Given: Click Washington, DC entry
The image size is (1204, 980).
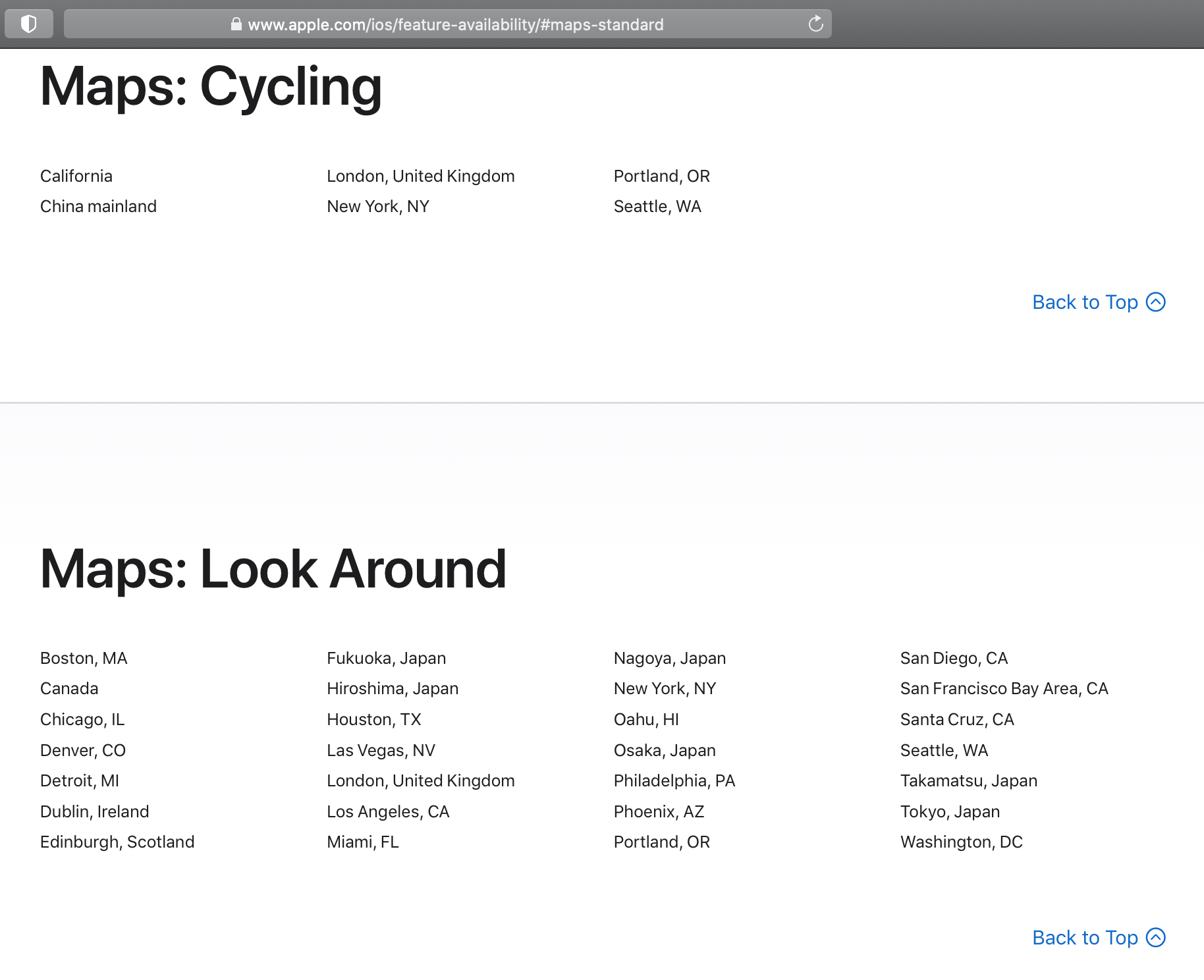Looking at the screenshot, I should [x=962, y=842].
